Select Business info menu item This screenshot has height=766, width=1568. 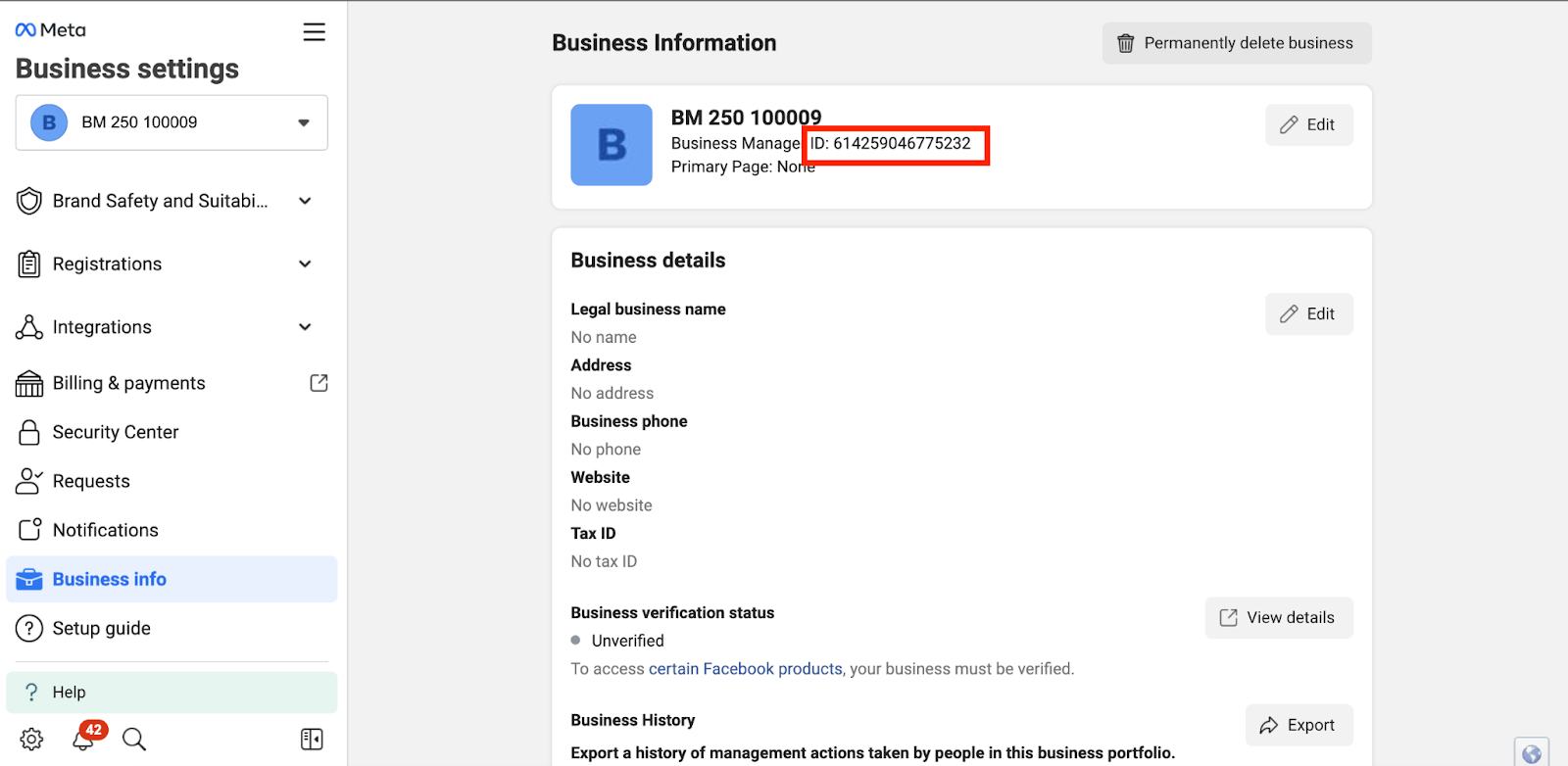coord(171,579)
